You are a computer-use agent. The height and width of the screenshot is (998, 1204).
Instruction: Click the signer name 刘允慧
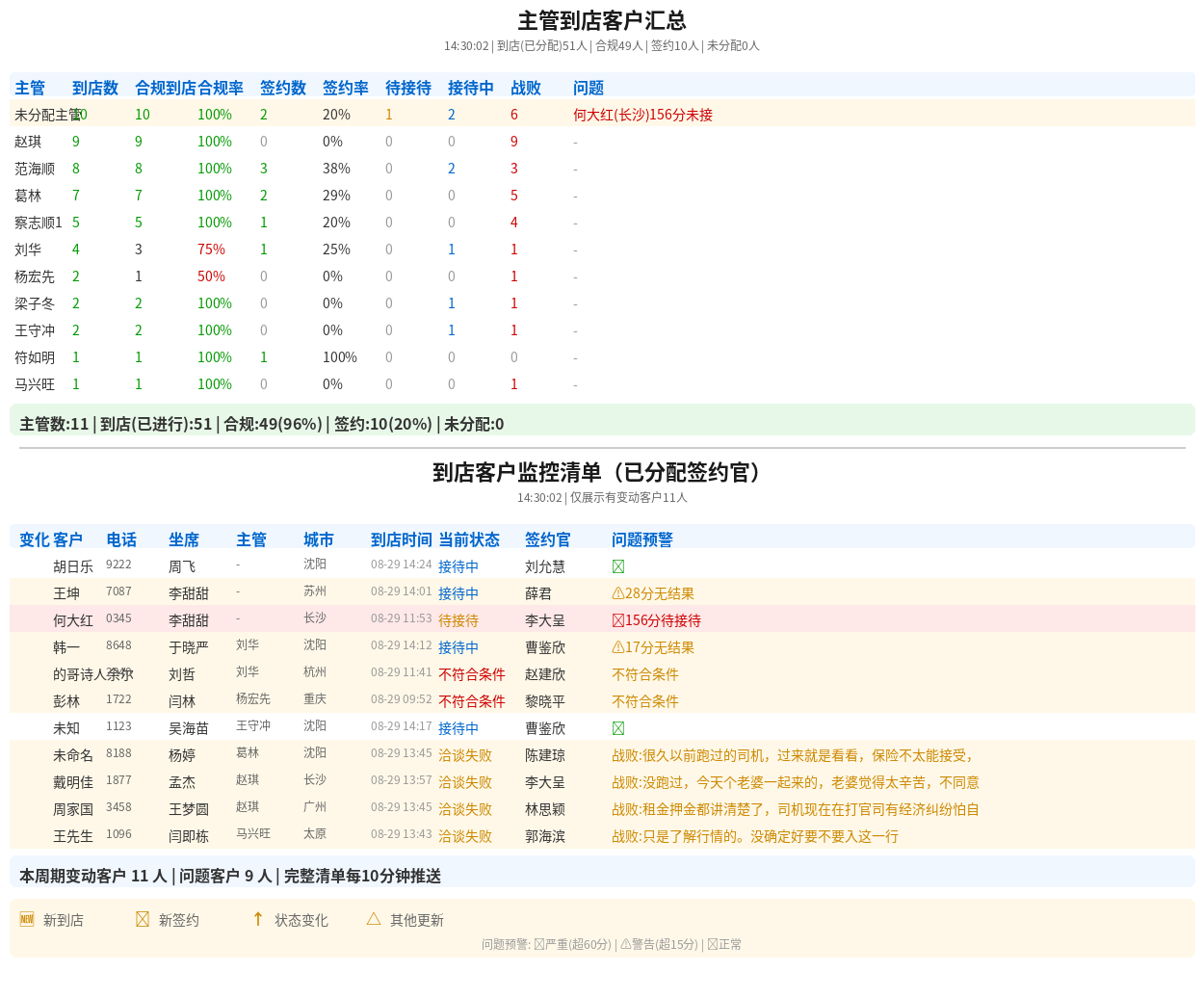(545, 566)
